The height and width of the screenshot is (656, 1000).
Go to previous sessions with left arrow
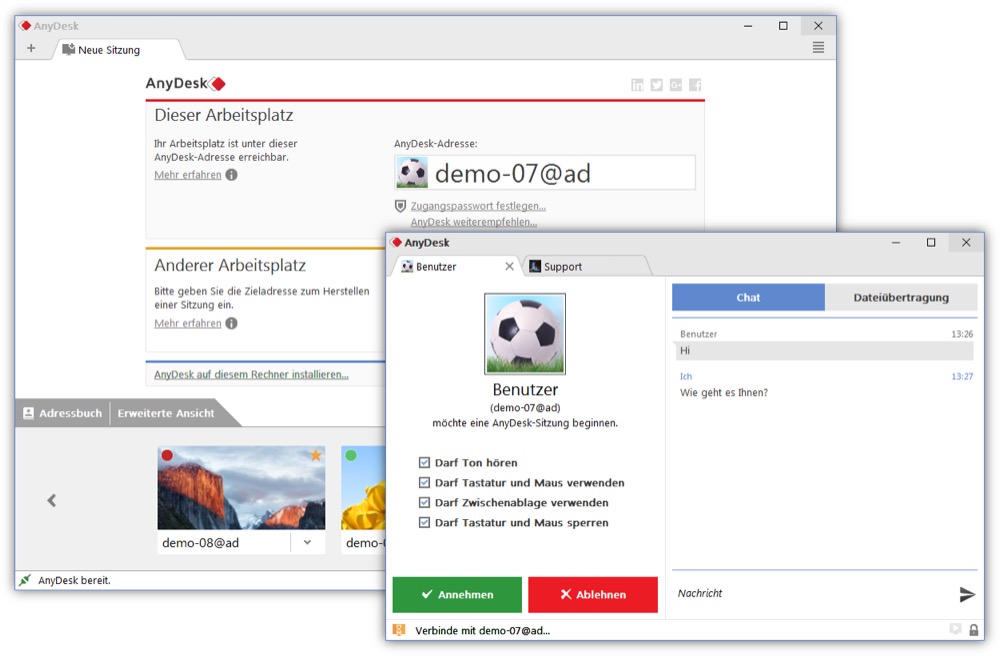52,500
